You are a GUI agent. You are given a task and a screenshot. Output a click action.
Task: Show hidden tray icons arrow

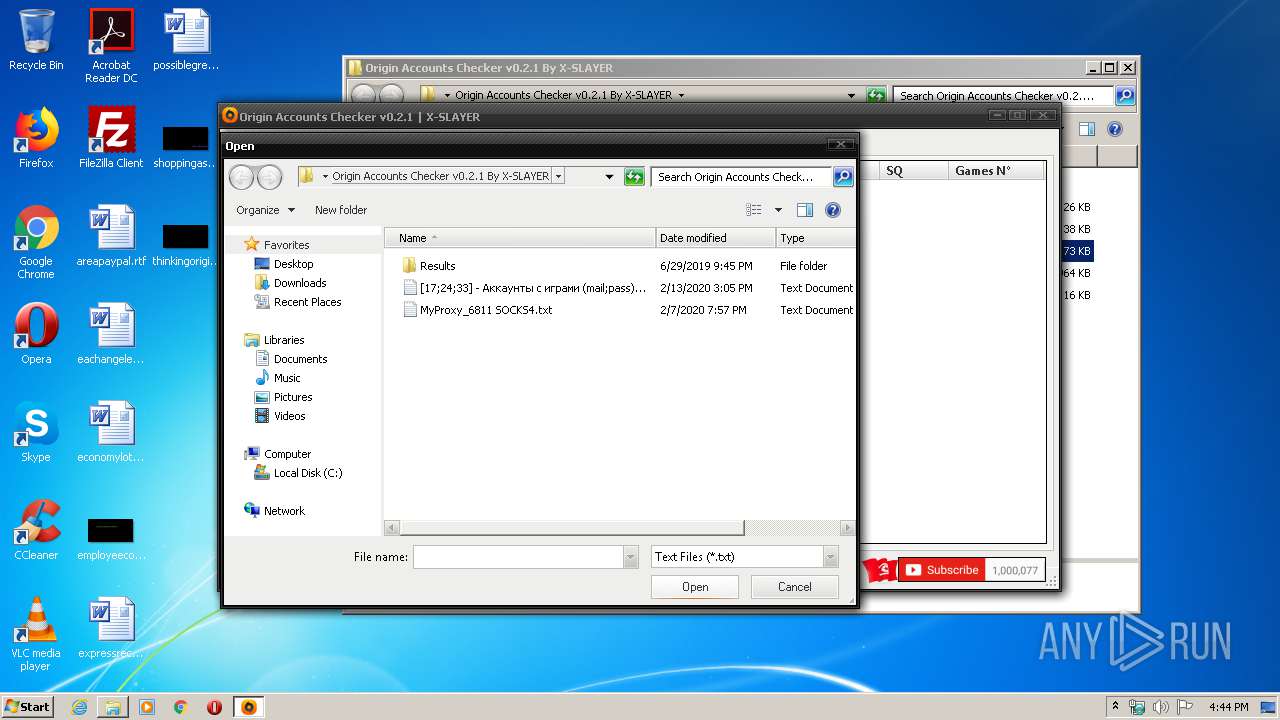(x=1115, y=706)
